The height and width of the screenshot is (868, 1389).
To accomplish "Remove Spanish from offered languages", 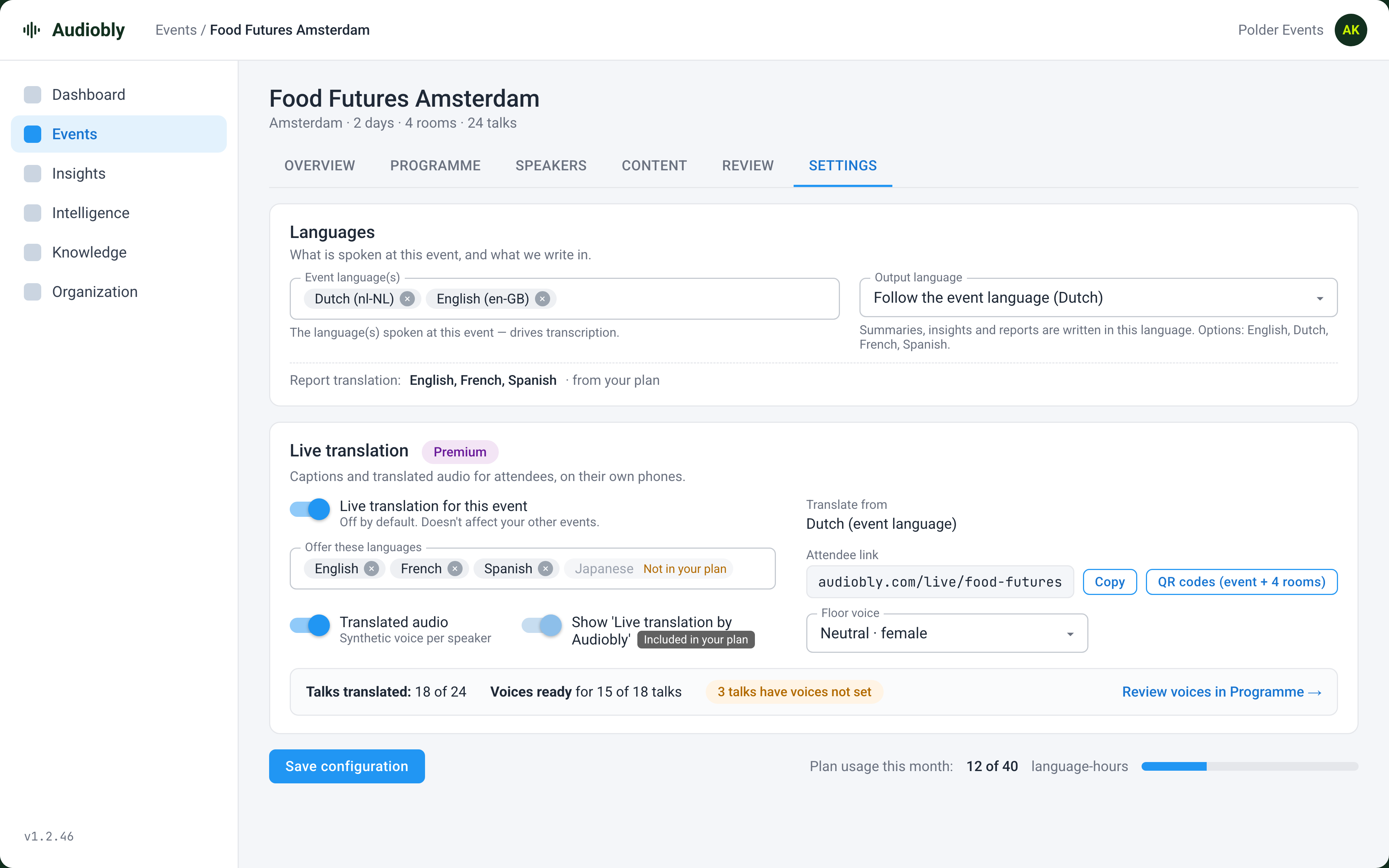I will pos(545,568).
